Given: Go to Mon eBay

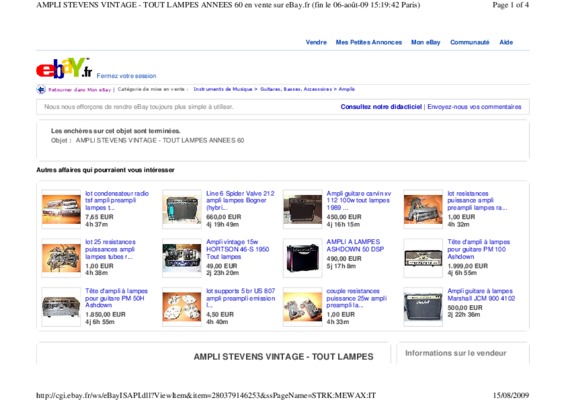Looking at the screenshot, I should (426, 42).
